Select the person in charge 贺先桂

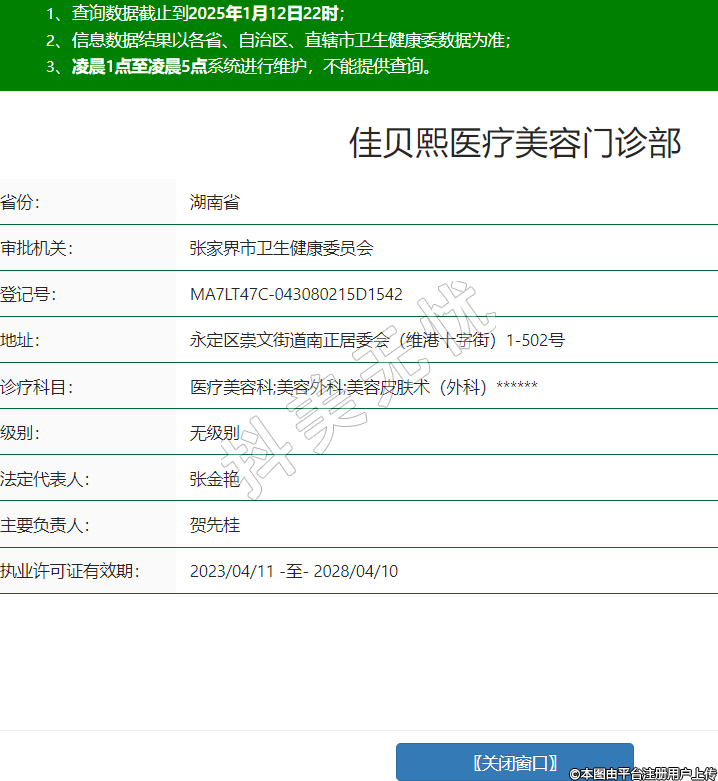tap(215, 525)
